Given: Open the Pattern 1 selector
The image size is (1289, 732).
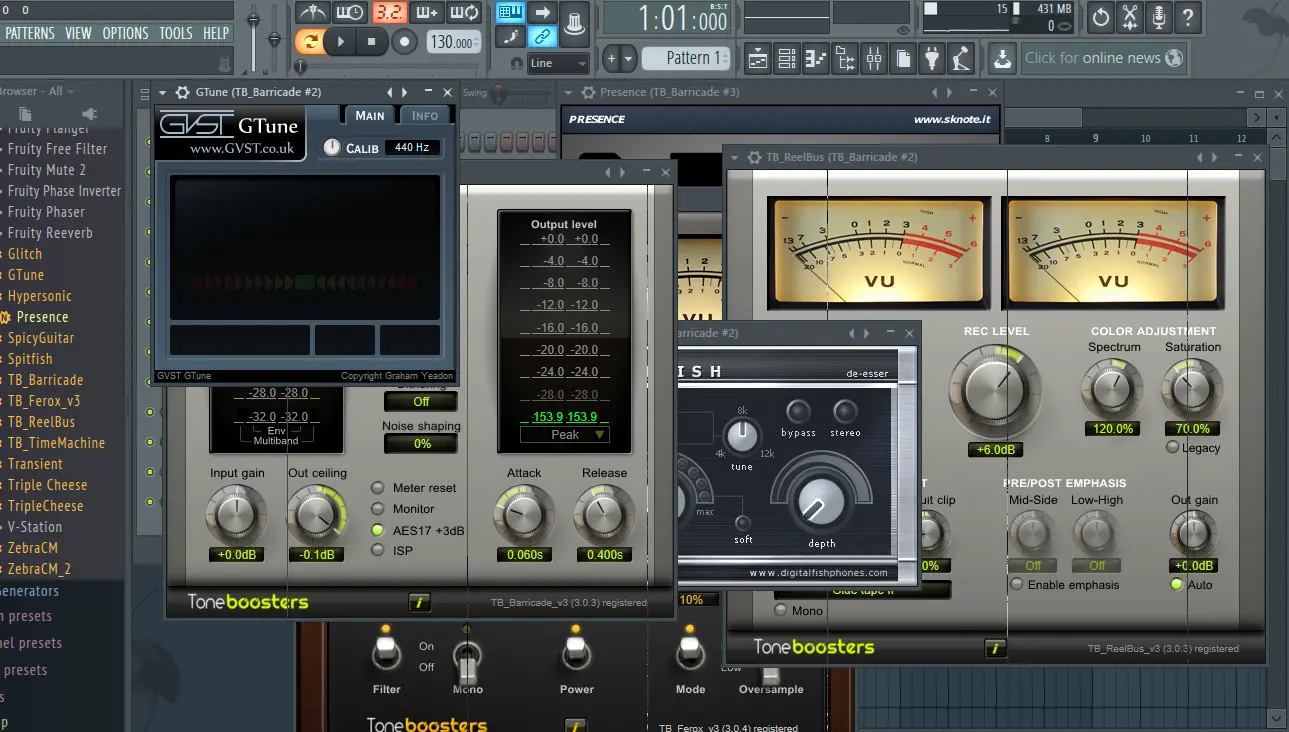Looking at the screenshot, I should 687,58.
